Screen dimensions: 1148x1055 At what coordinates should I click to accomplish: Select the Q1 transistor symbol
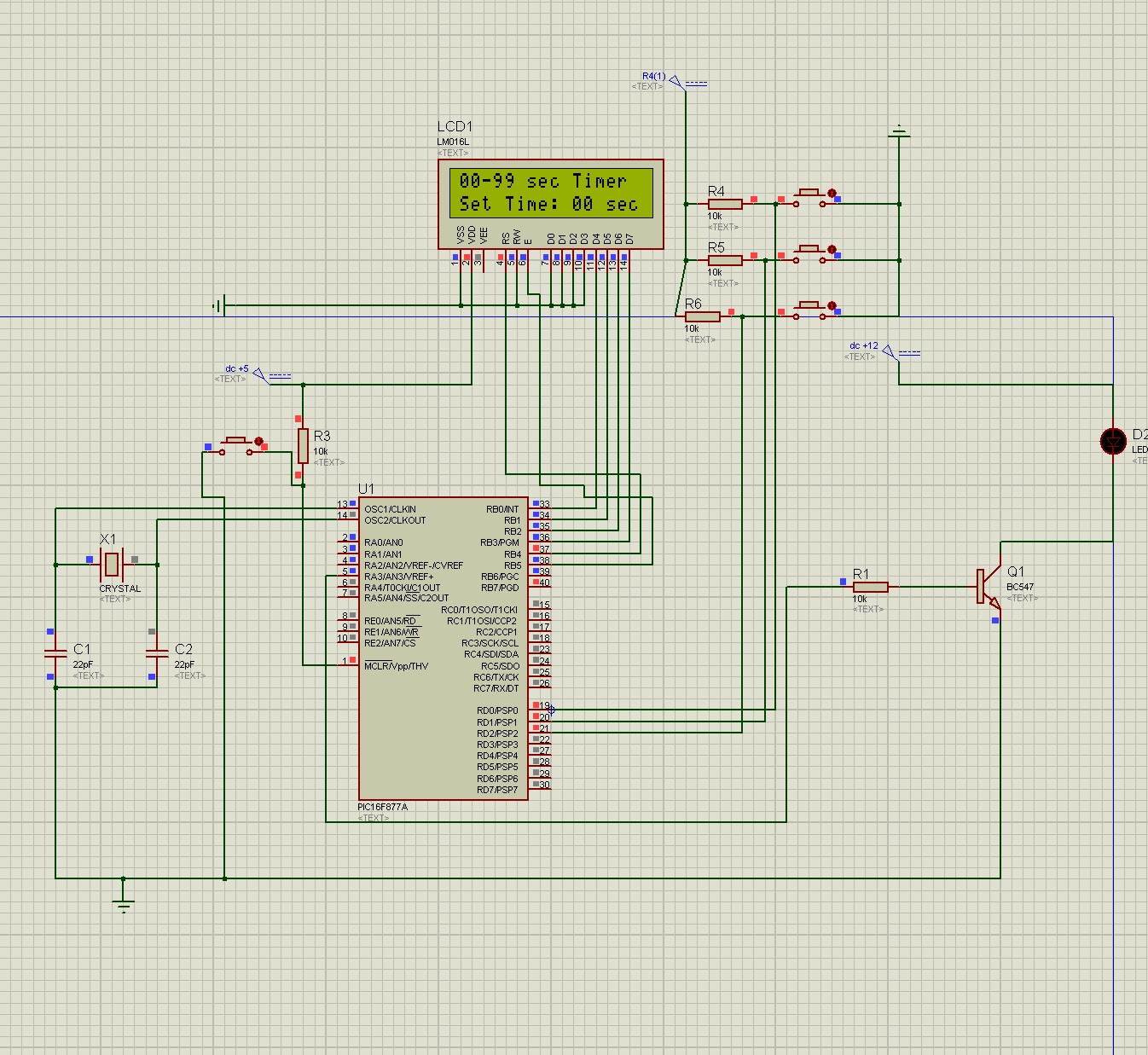pyautogui.click(x=989, y=587)
